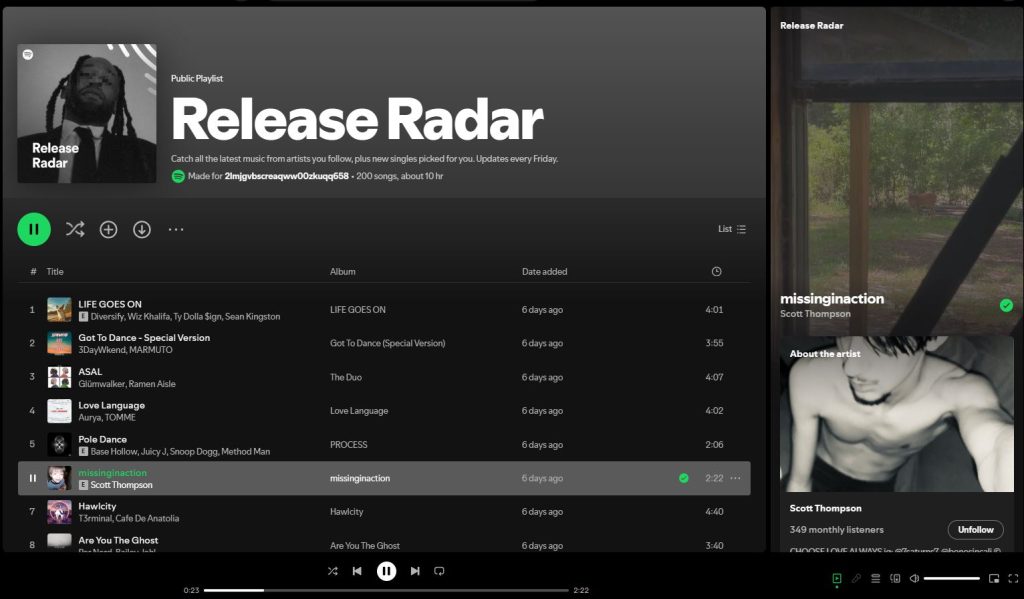Open the Hawlcity album link
Image resolution: width=1024 pixels, height=599 pixels.
coord(347,511)
